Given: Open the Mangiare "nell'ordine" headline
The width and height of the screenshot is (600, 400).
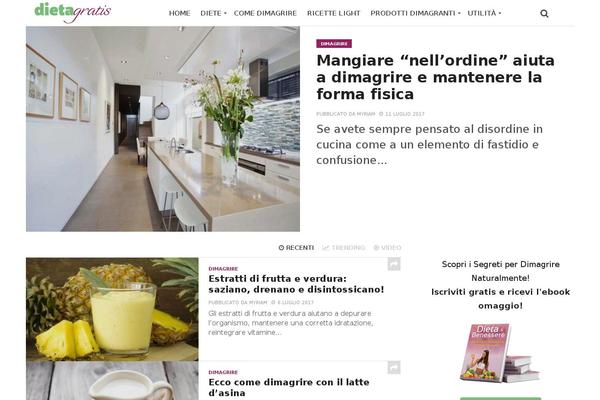Looking at the screenshot, I should (x=435, y=77).
